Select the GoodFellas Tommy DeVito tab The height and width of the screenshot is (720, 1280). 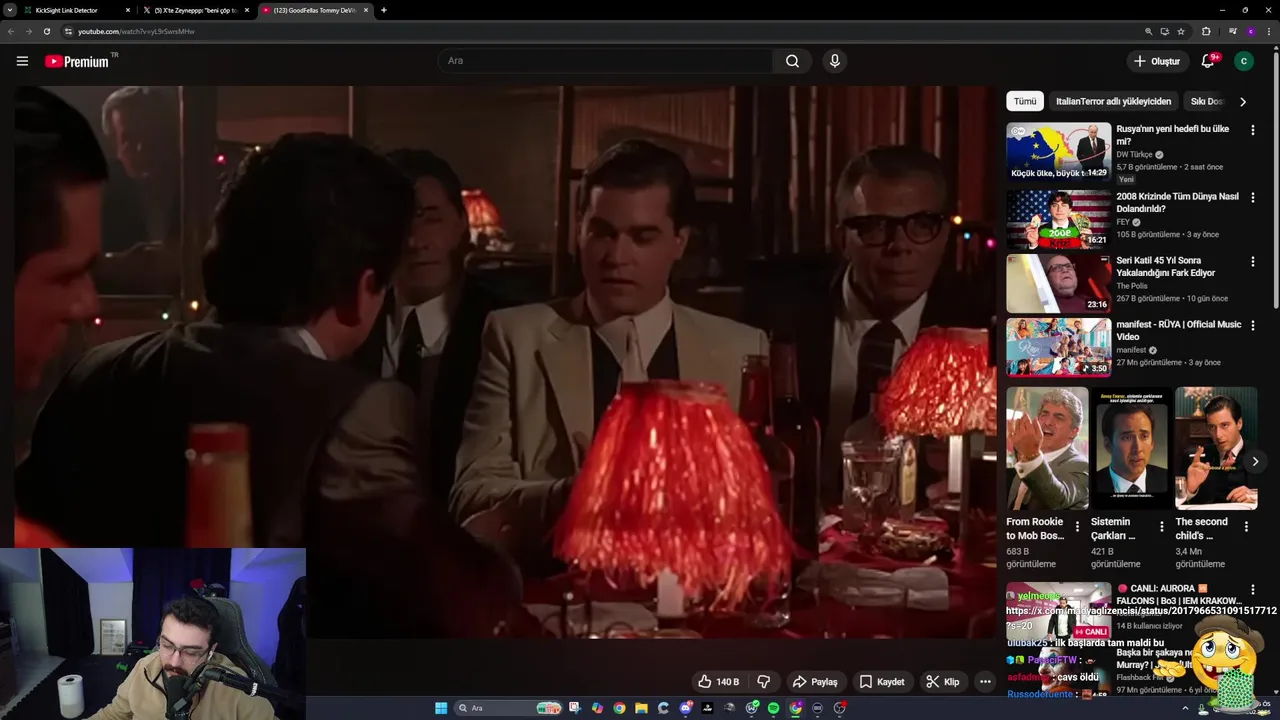point(314,10)
